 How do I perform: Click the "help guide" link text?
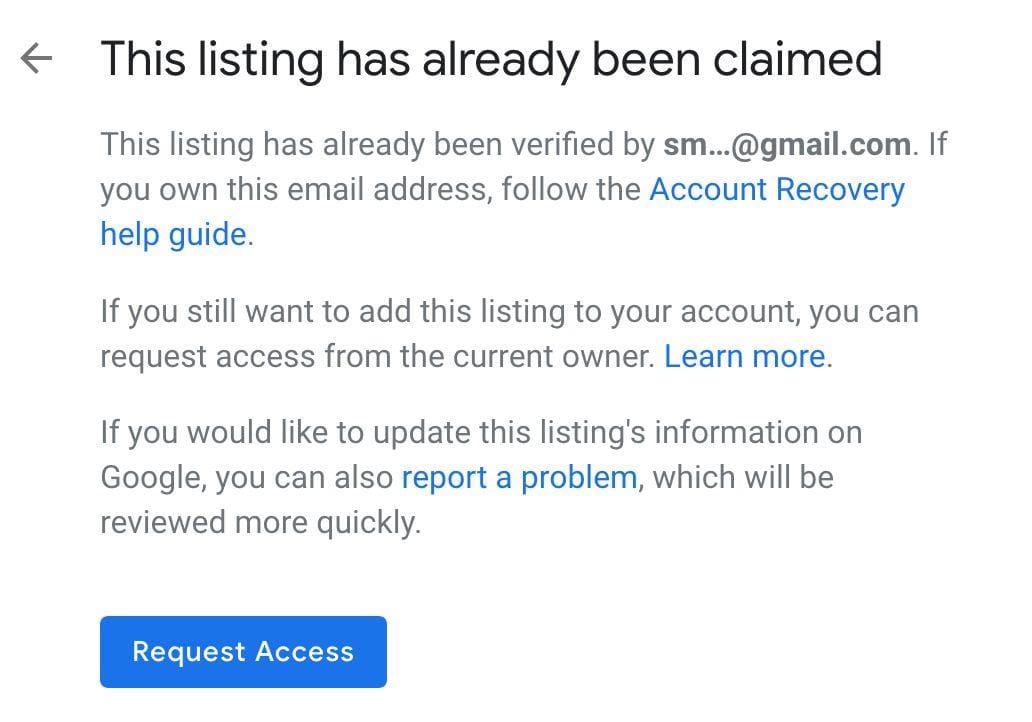pyautogui.click(x=173, y=235)
